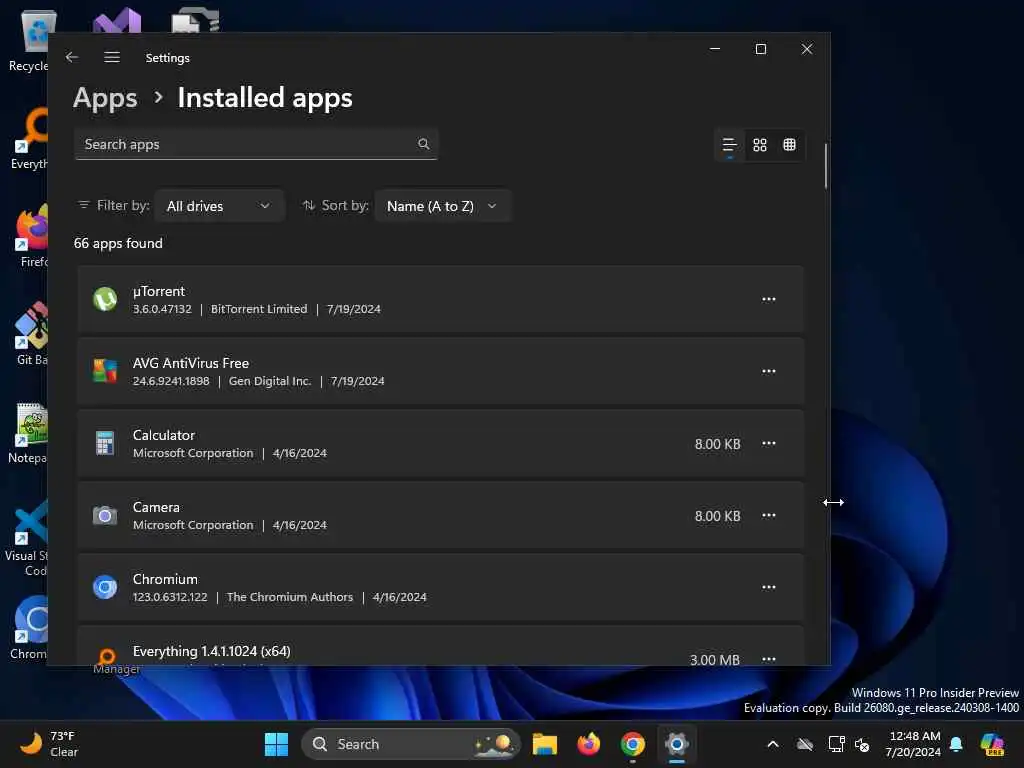Viewport: 1024px width, 768px height.
Task: Select the Recycle Bin desktop icon
Action: pyautogui.click(x=29, y=39)
